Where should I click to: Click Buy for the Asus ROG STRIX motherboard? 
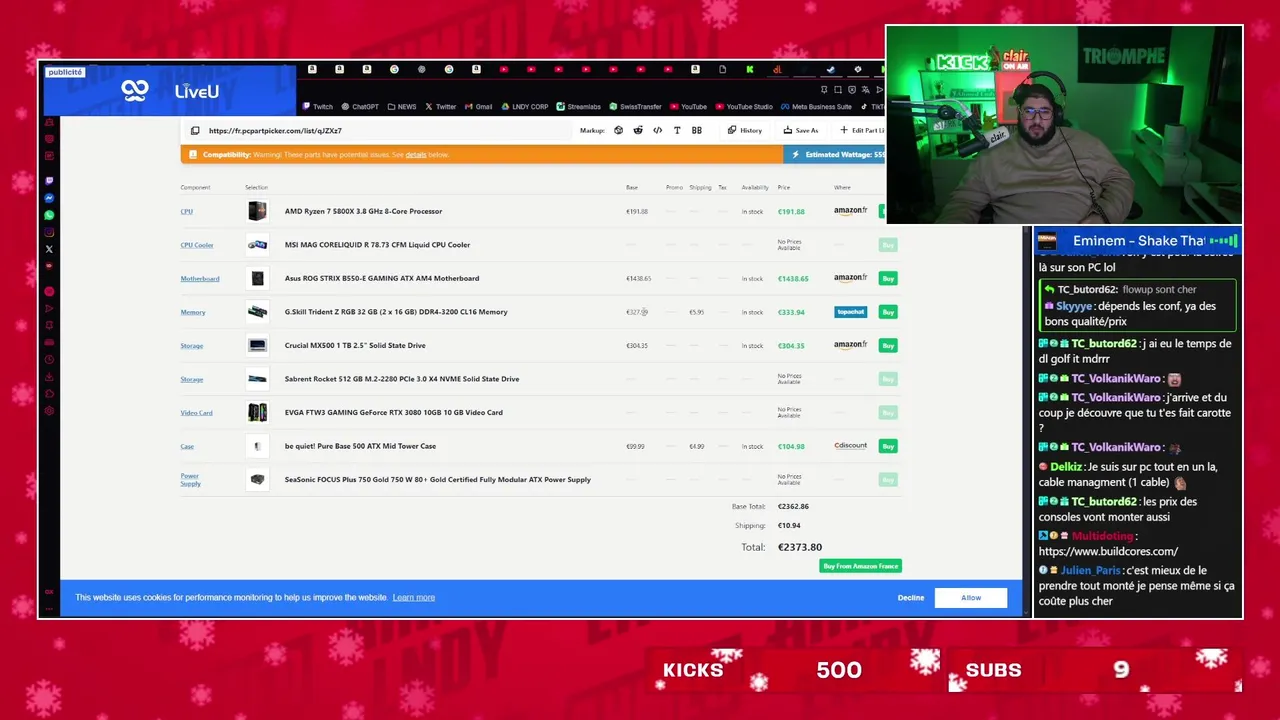[x=888, y=278]
